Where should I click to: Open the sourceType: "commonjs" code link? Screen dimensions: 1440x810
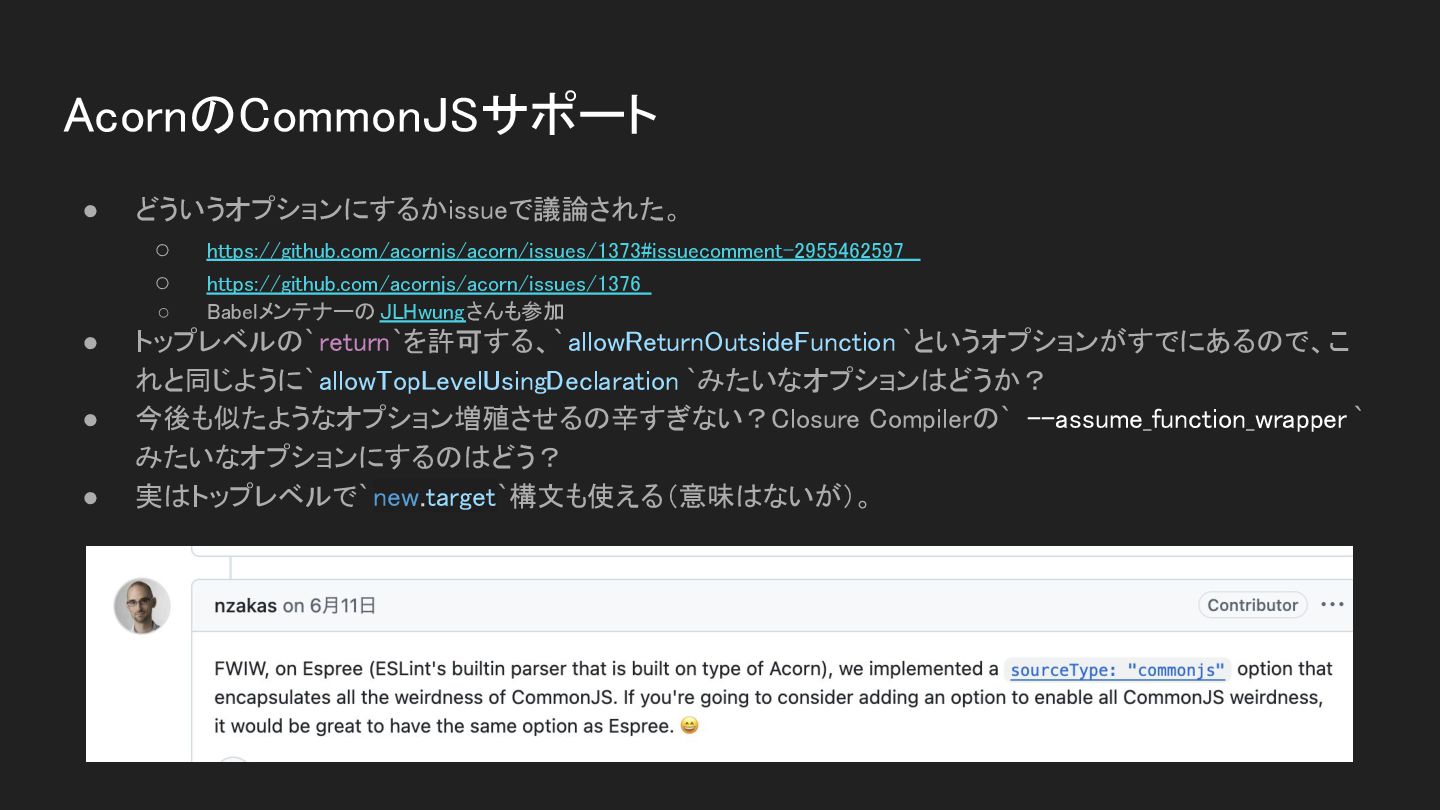pyautogui.click(x=1117, y=670)
